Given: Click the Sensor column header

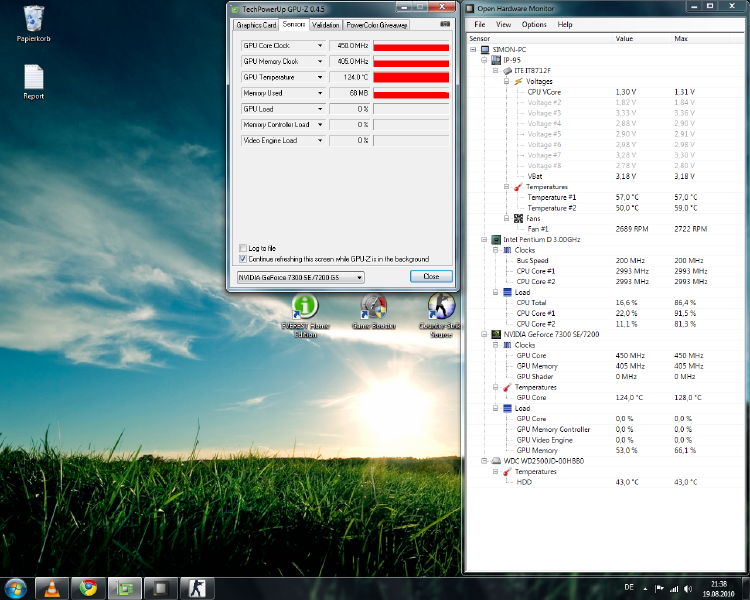Looking at the screenshot, I should (x=540, y=38).
